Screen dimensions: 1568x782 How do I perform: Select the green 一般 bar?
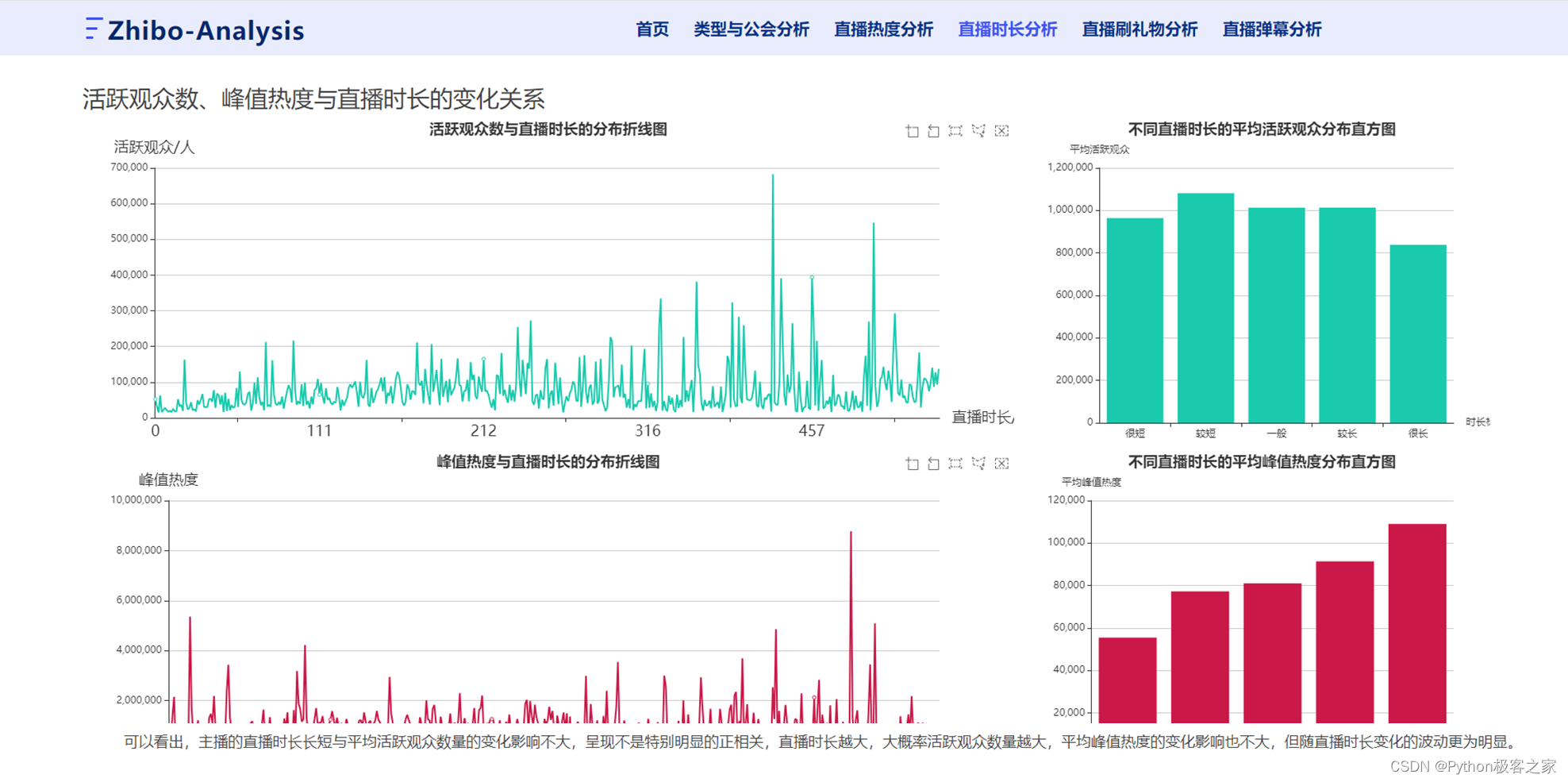[1276, 315]
